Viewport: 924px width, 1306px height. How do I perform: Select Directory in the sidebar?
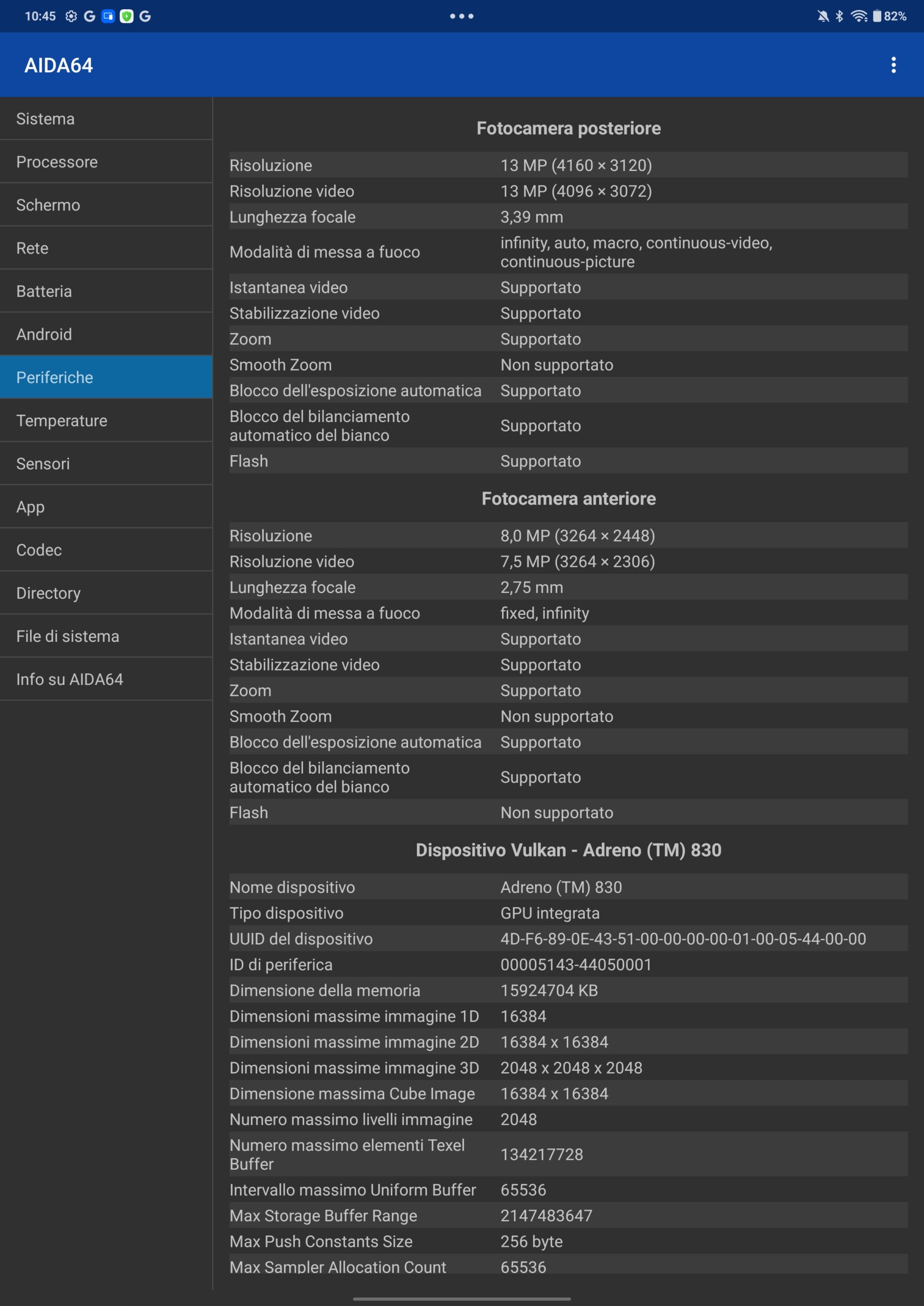tap(106, 593)
